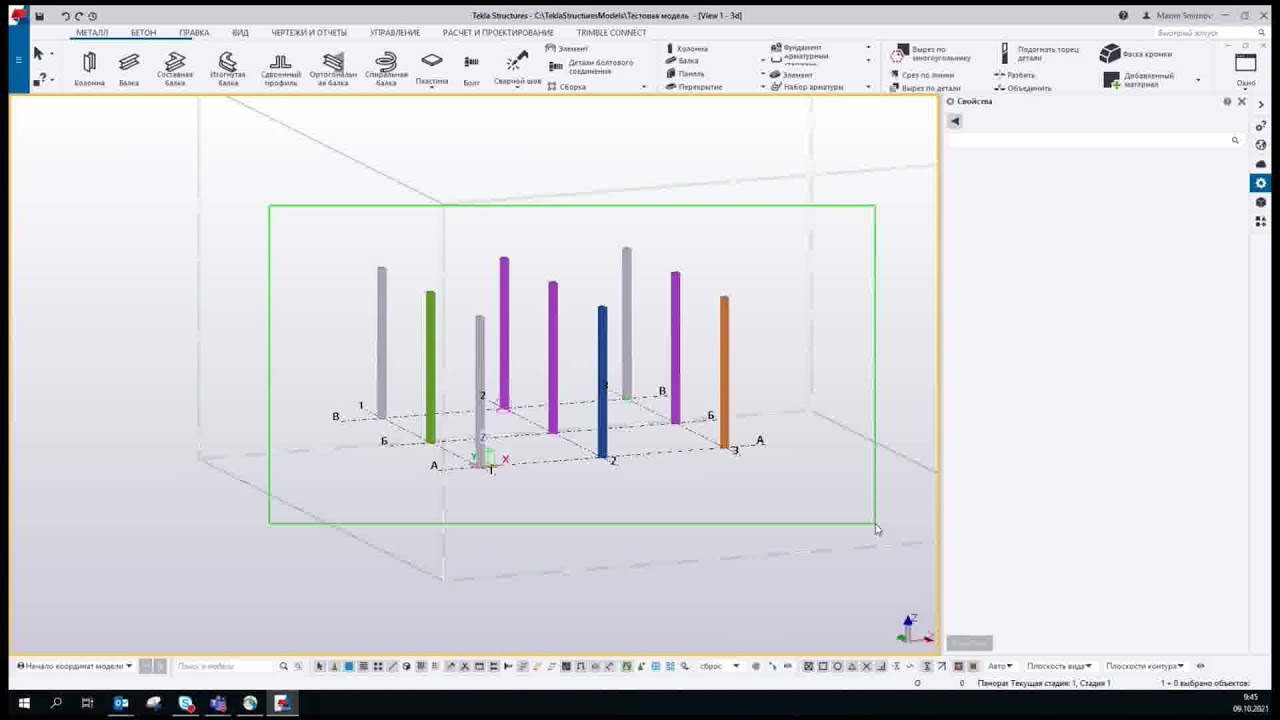1280x720 pixels.
Task: Open Skype from the taskbar
Action: pos(186,704)
